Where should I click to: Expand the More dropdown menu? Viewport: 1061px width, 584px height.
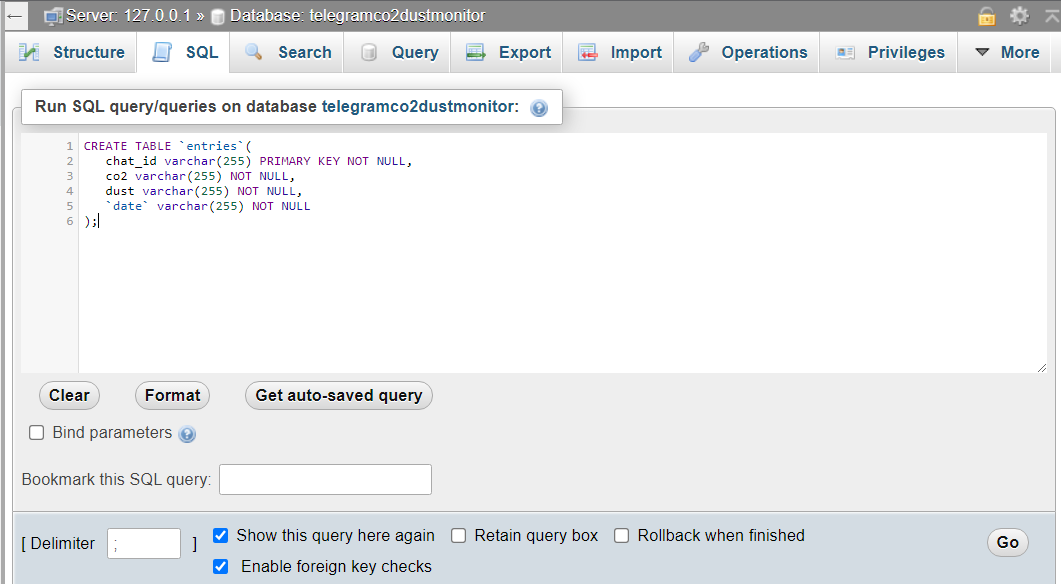pyautogui.click(x=1007, y=52)
